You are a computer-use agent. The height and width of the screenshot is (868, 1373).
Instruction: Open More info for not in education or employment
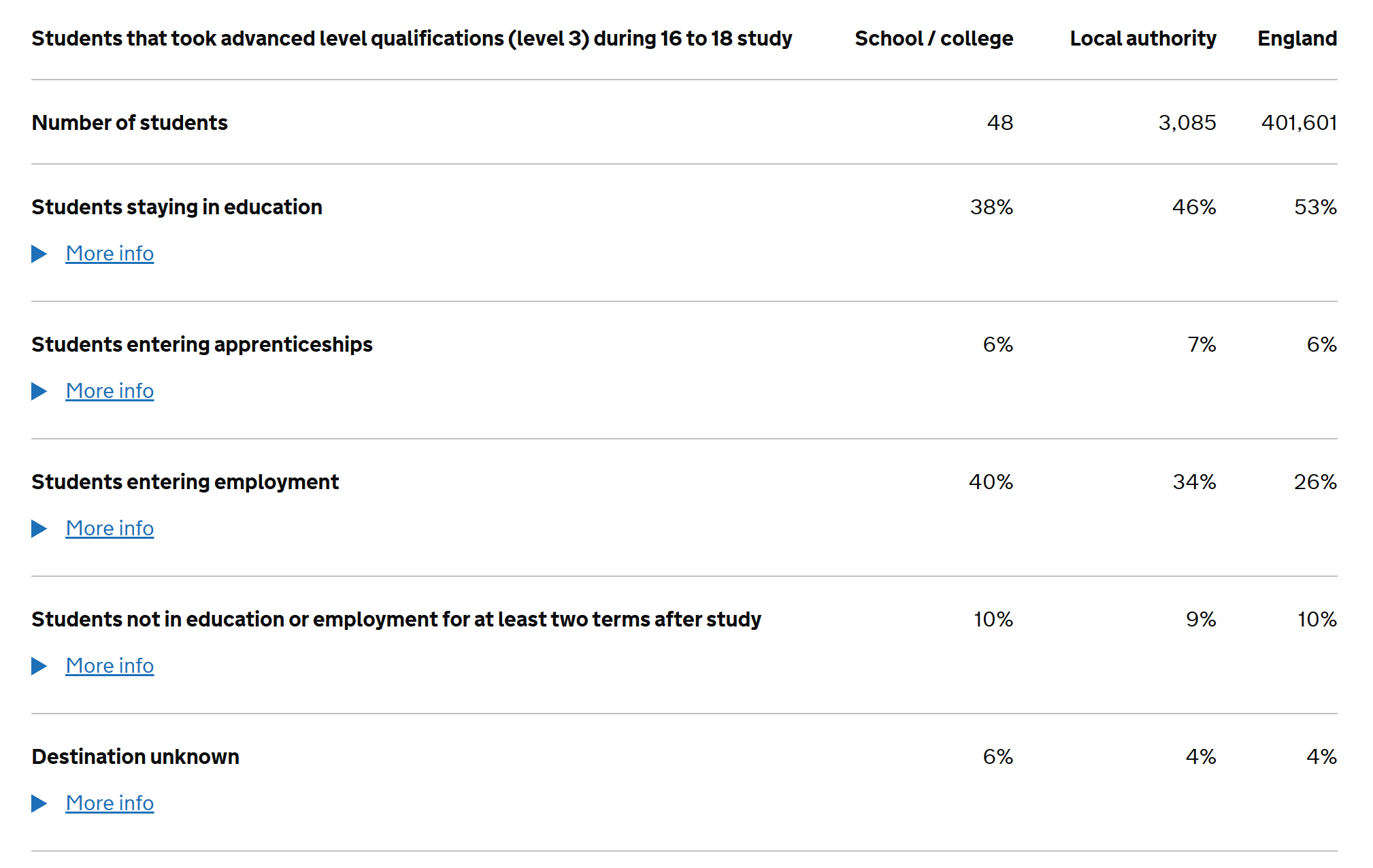point(110,666)
